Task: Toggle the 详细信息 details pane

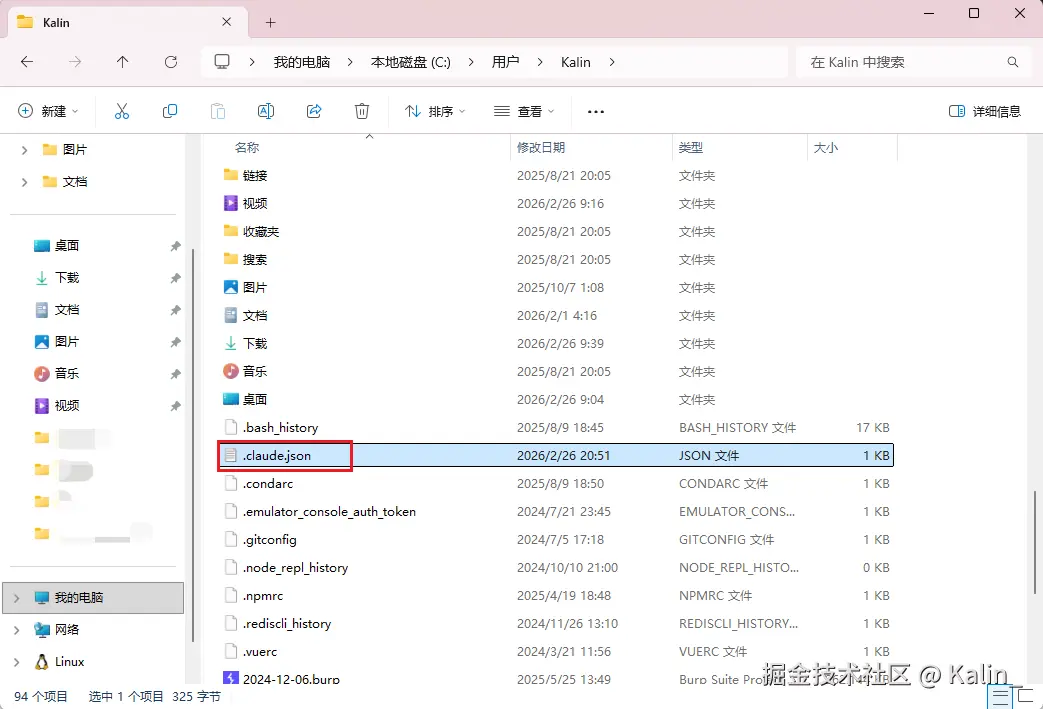Action: (x=984, y=111)
